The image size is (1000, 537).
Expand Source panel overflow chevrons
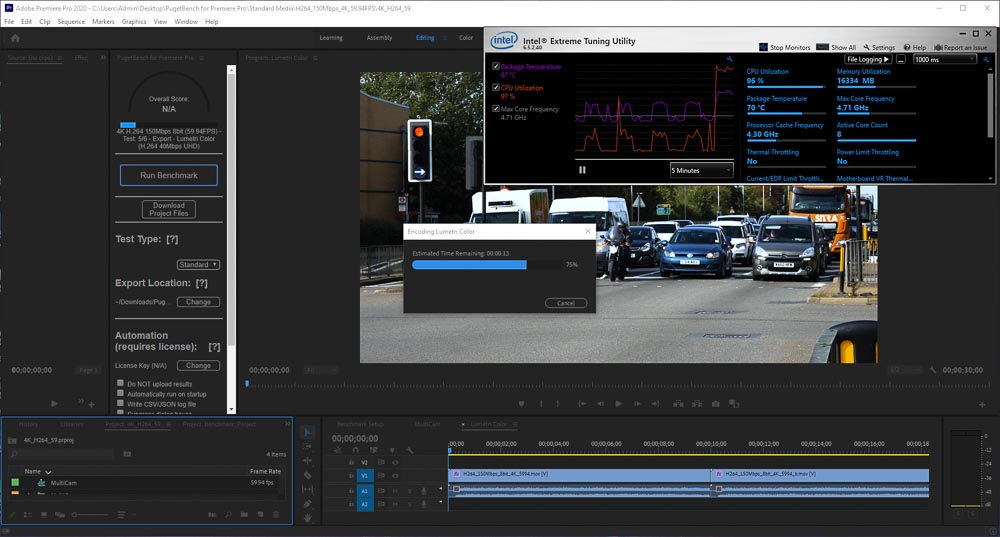pos(103,58)
